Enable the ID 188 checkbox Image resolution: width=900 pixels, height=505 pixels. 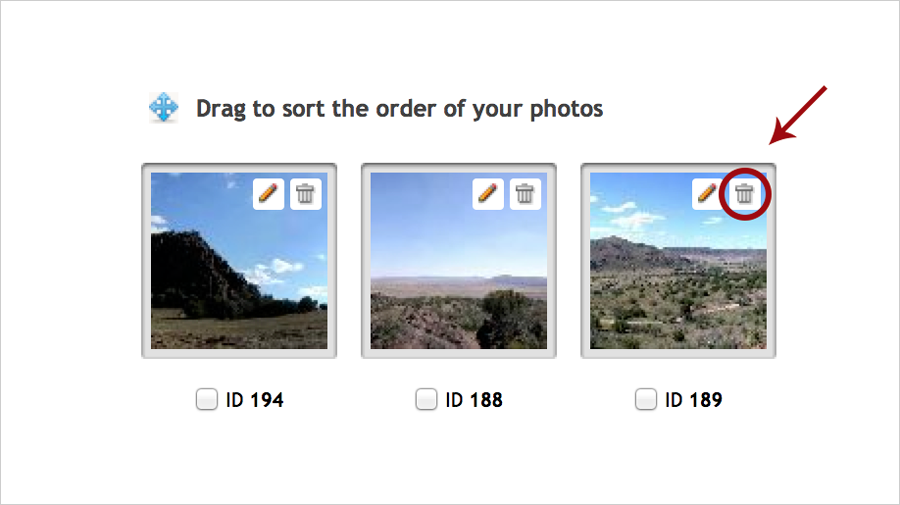coord(426,400)
